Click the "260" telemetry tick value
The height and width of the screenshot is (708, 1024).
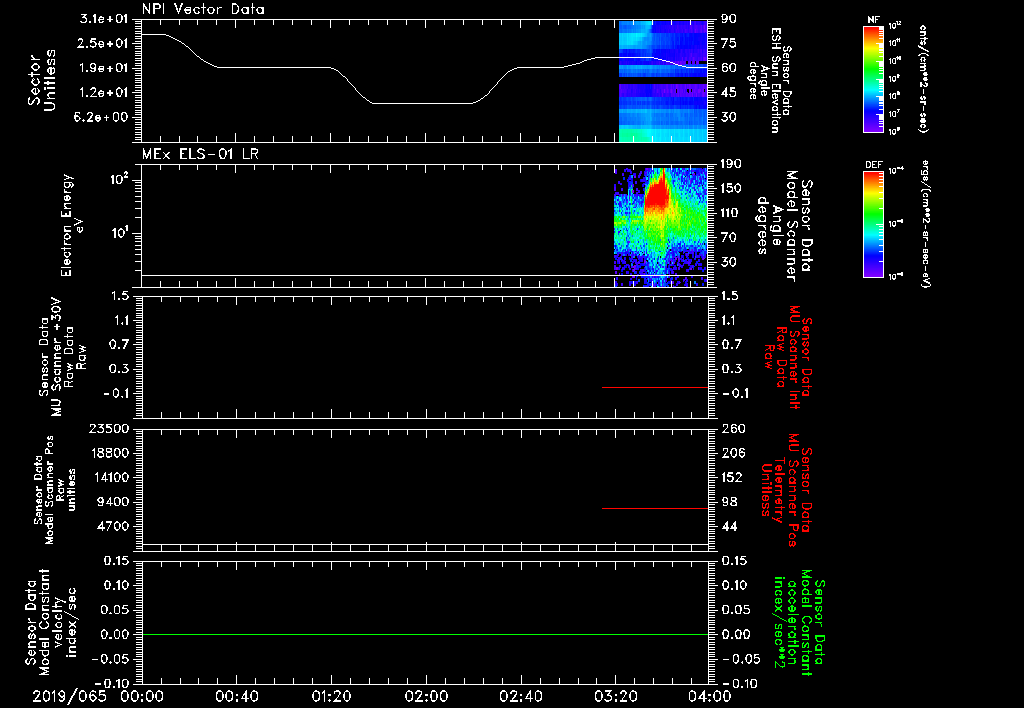coord(733,428)
